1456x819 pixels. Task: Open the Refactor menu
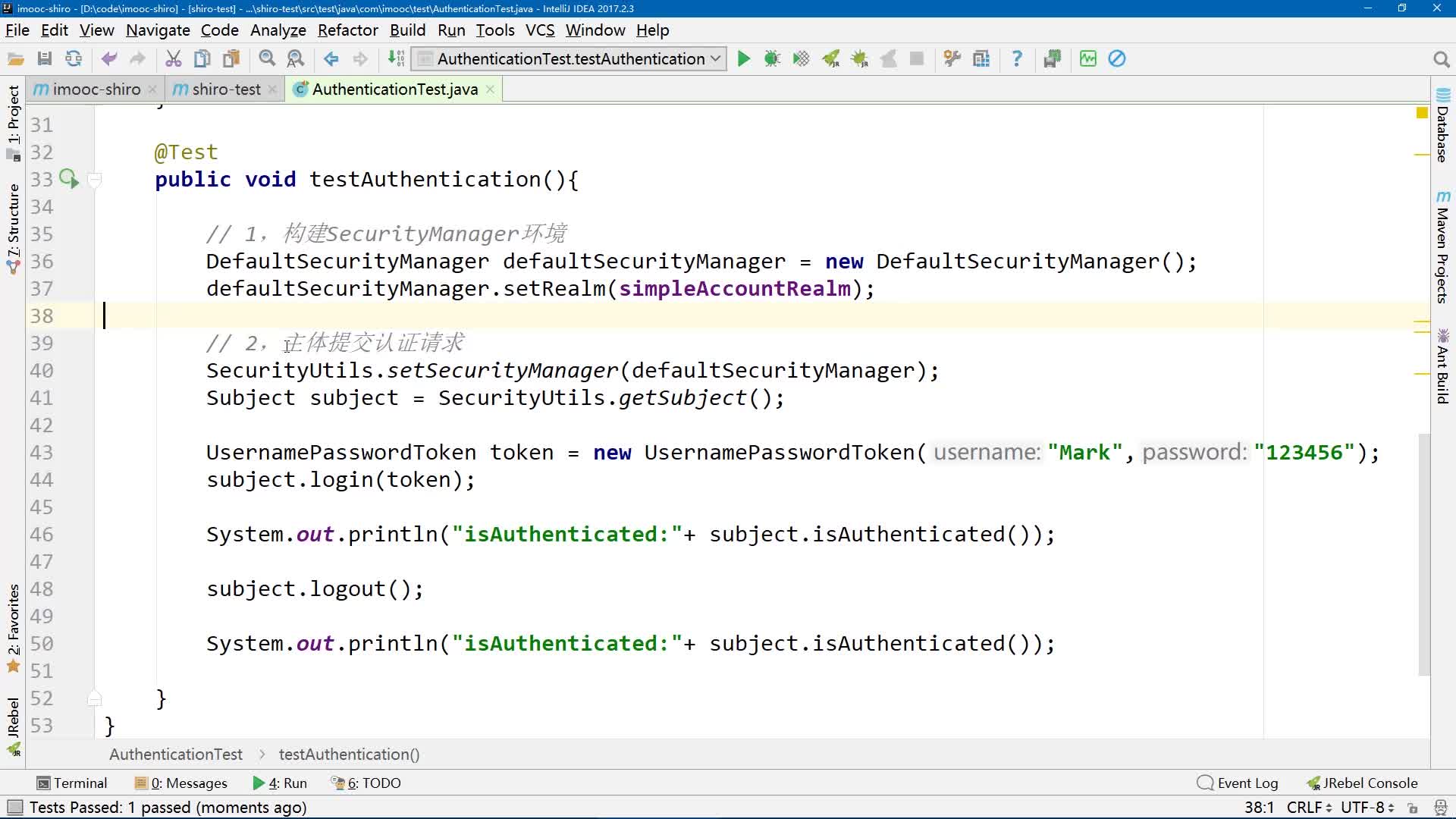[347, 30]
